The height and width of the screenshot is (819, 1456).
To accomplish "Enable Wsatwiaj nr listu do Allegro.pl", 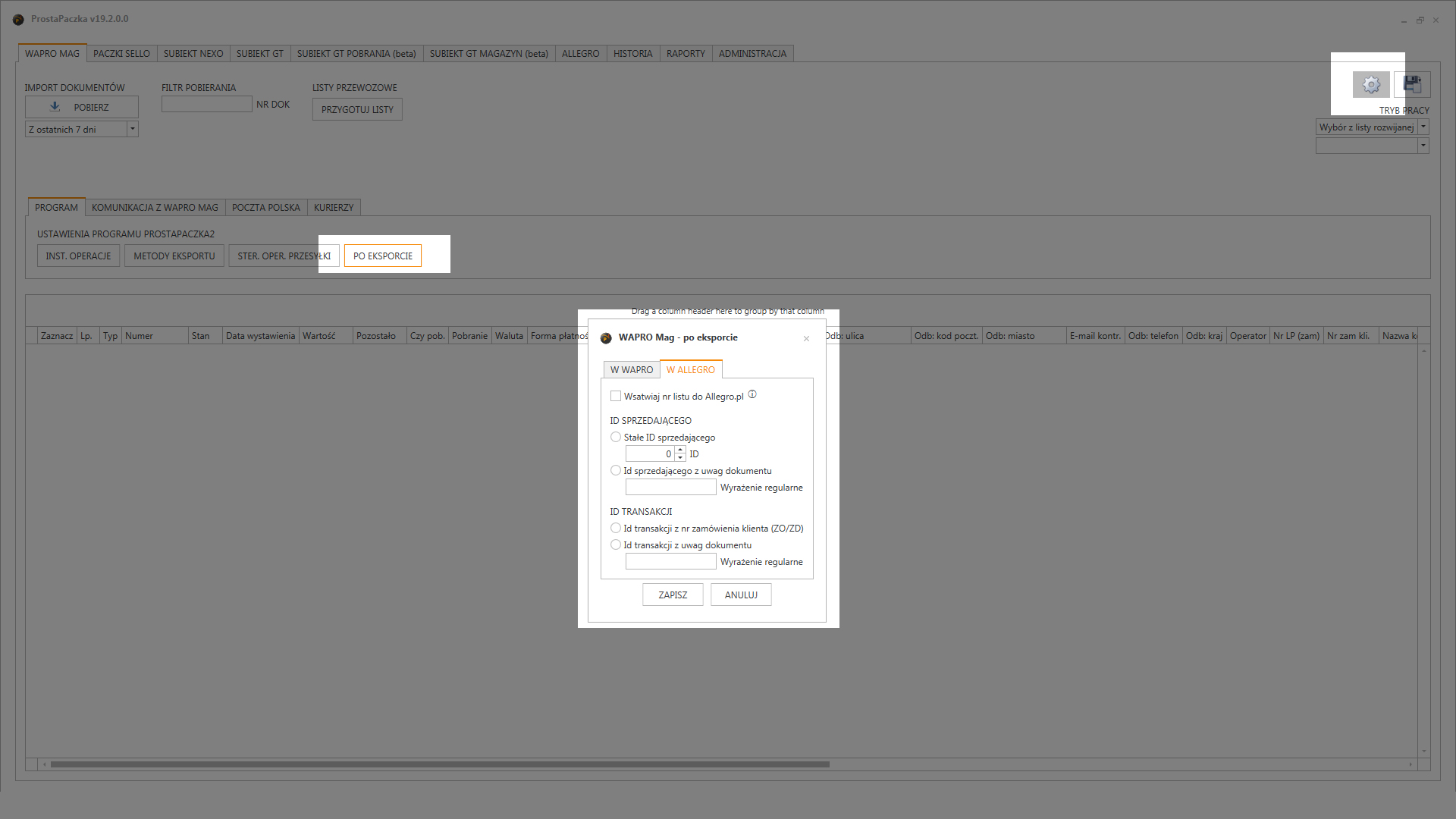I will click(x=616, y=396).
